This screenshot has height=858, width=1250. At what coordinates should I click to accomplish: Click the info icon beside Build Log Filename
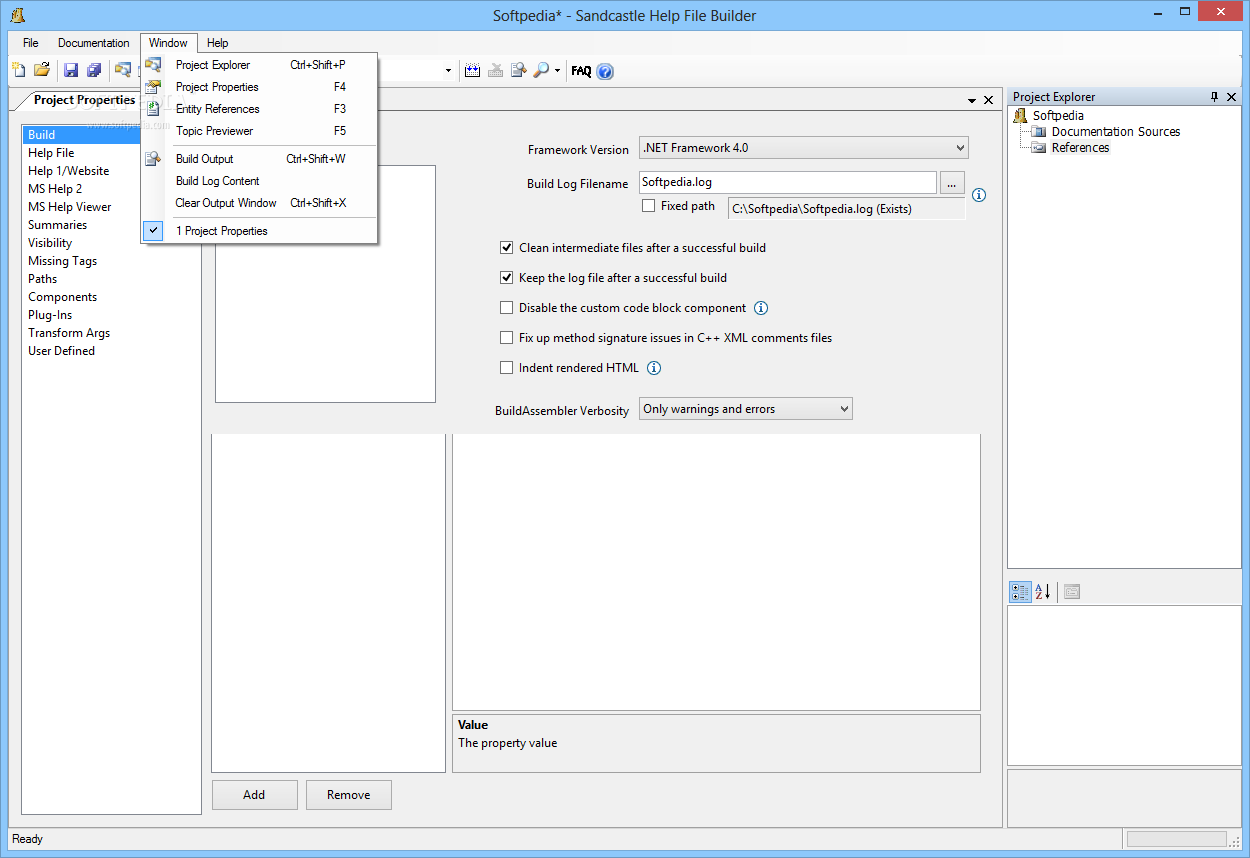point(979,195)
